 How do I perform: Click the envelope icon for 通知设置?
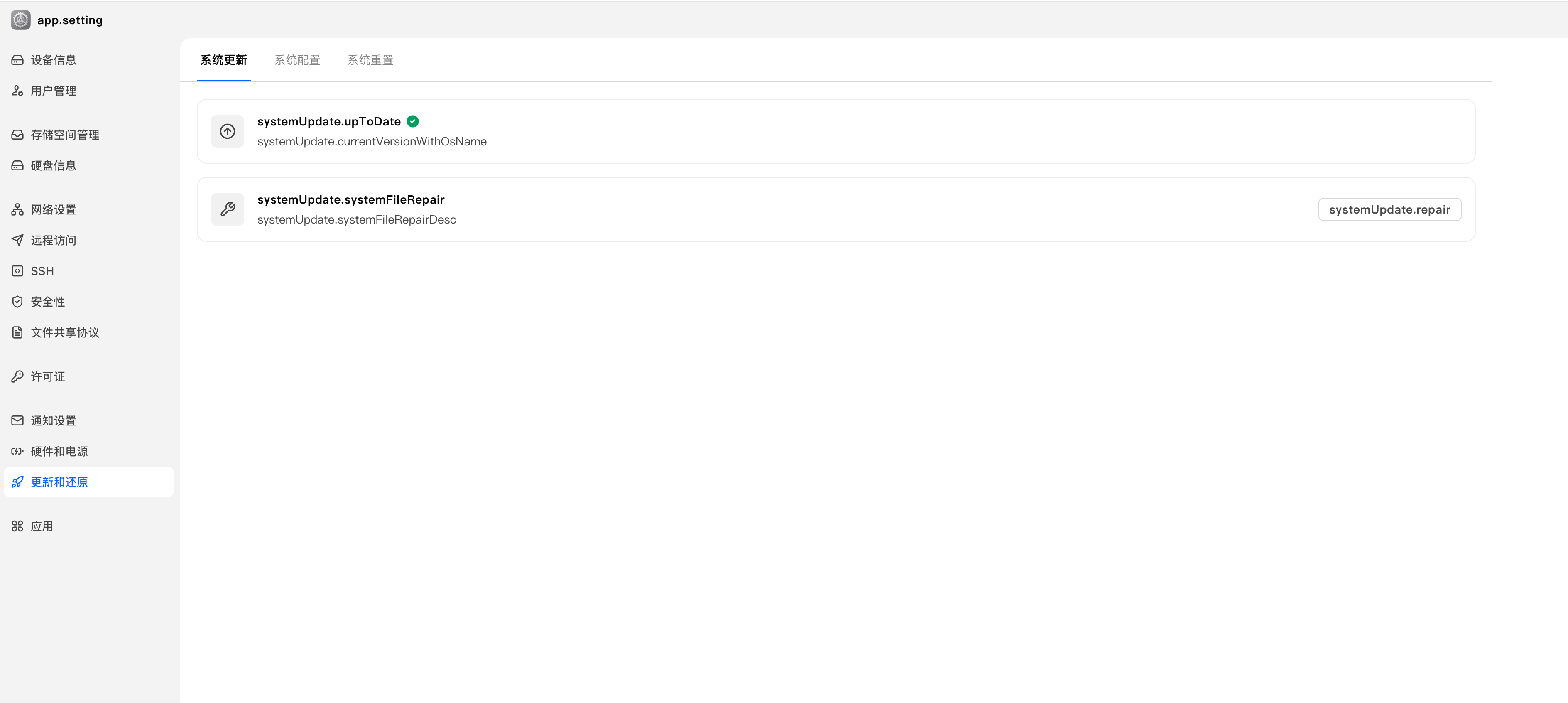(18, 420)
